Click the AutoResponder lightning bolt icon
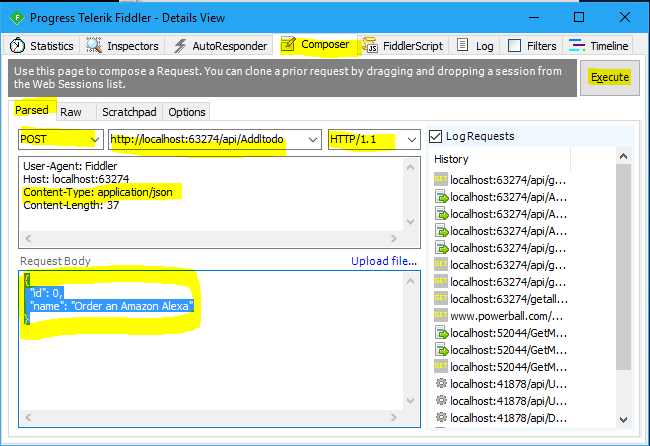Screen dimensions: 650x446 point(179,46)
